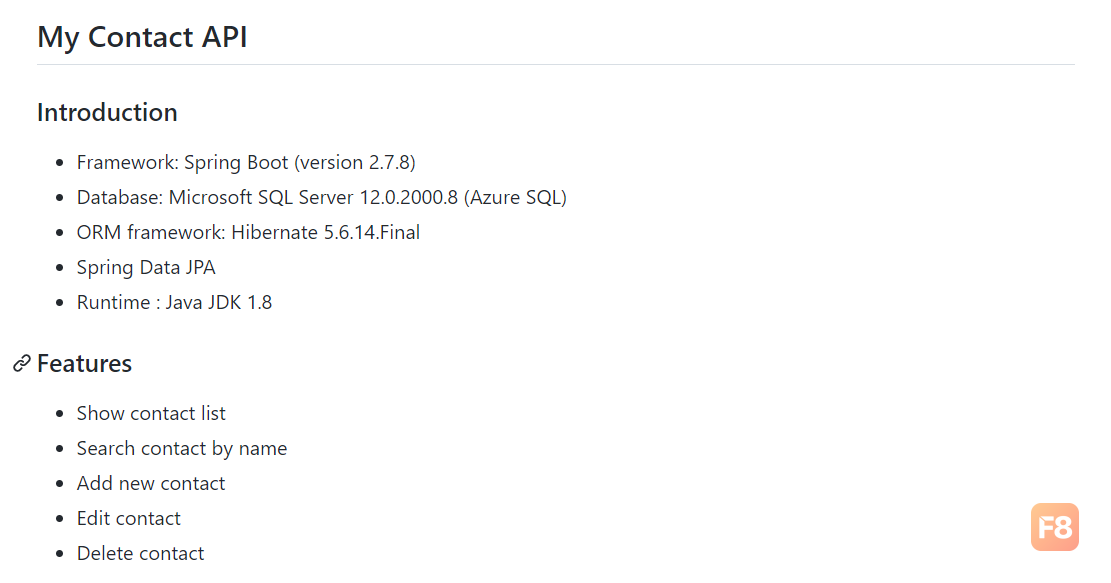Click the Add new contact item
The width and height of the screenshot is (1111, 583).
(151, 483)
